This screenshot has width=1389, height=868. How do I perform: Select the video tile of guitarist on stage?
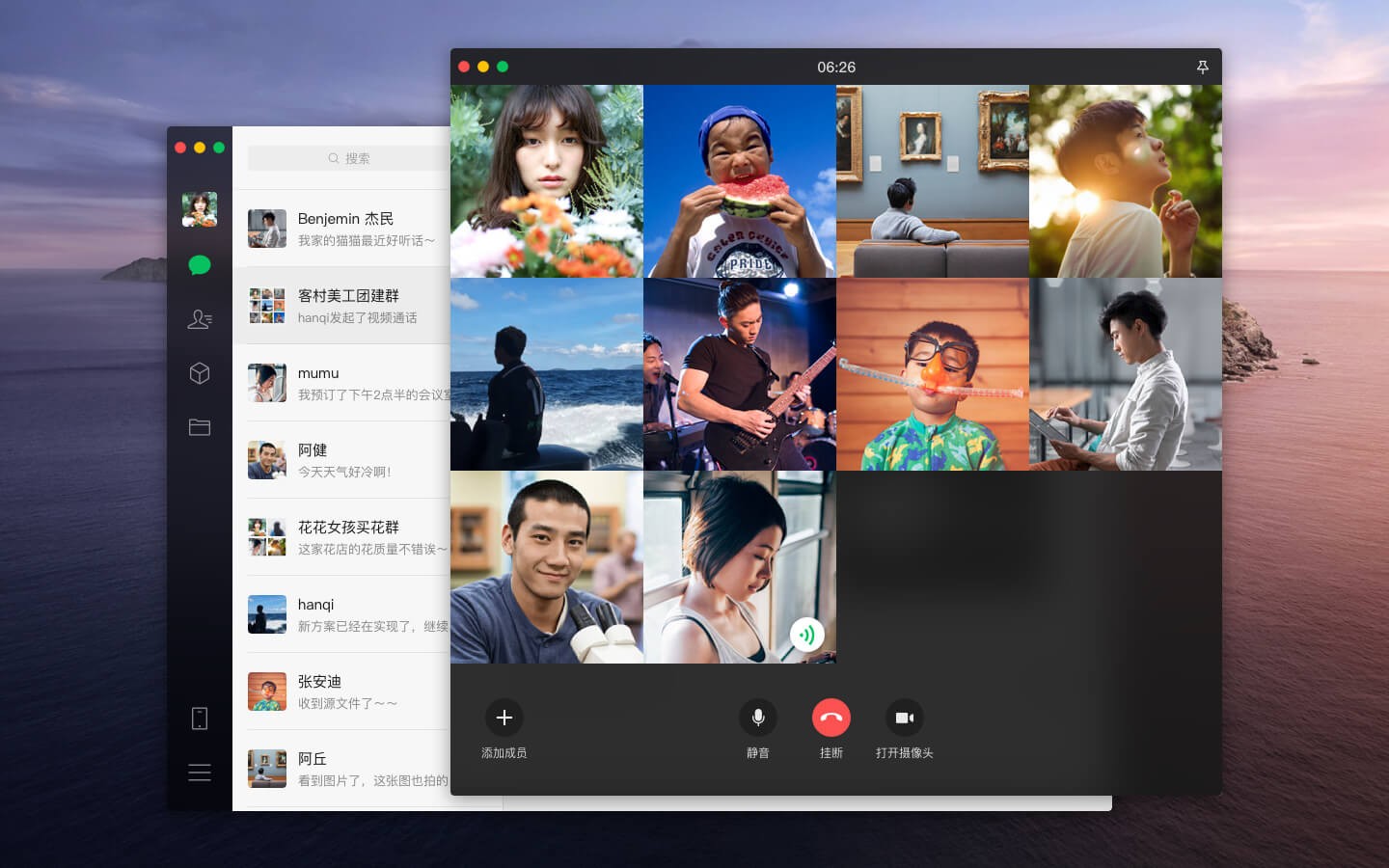[740, 374]
